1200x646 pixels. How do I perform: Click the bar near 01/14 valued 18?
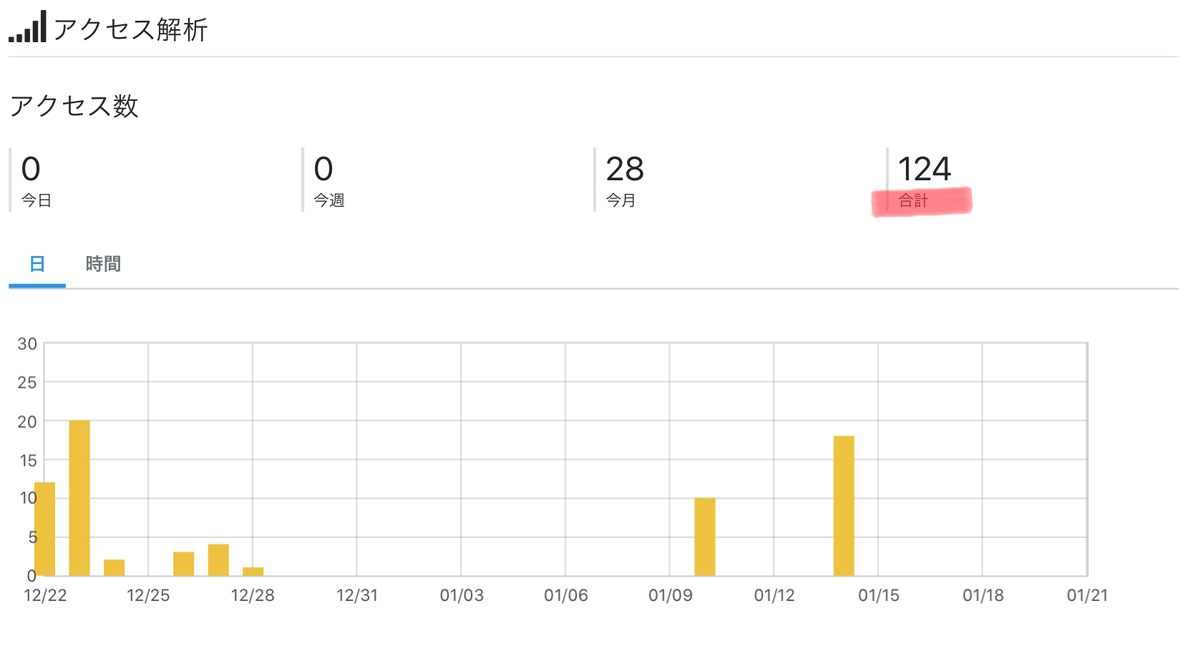(x=844, y=506)
